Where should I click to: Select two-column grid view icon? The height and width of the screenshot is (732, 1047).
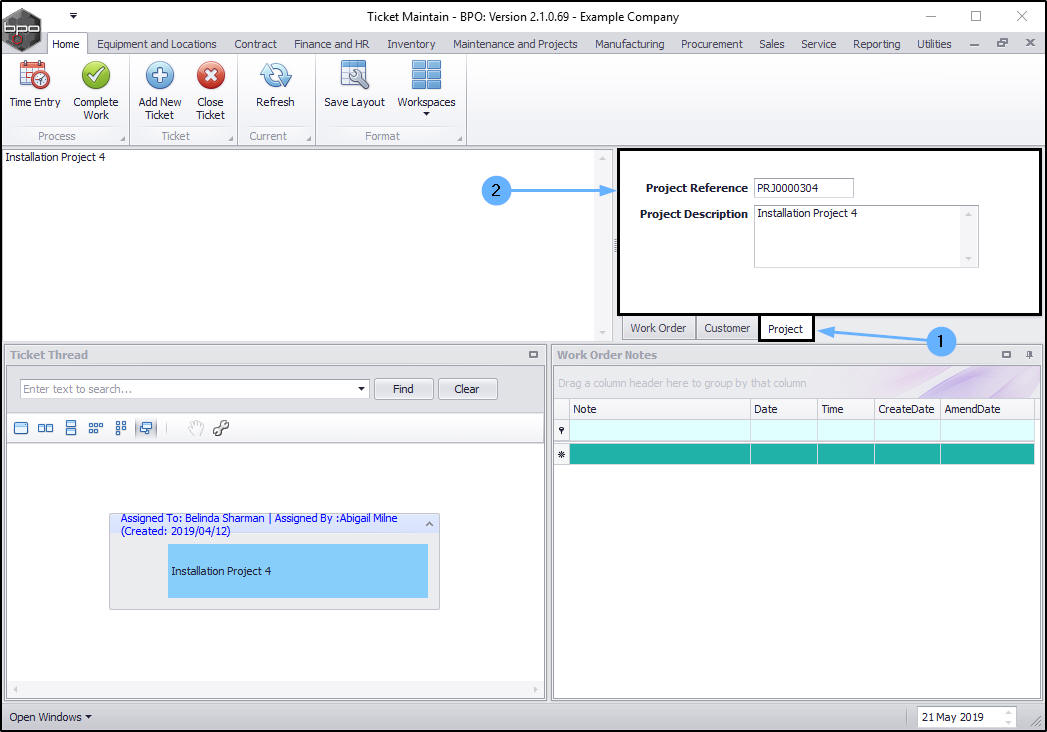point(121,428)
